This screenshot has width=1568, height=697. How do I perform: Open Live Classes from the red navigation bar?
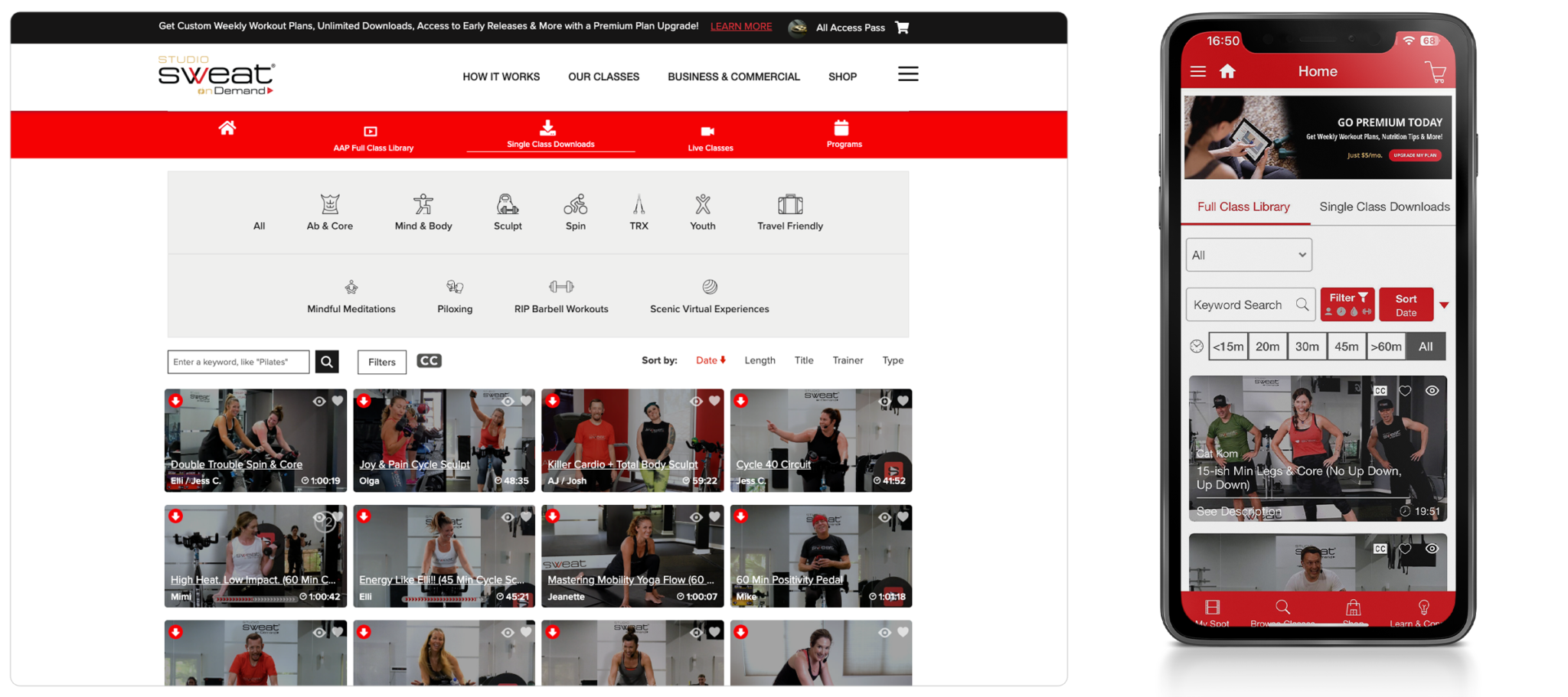click(x=709, y=136)
